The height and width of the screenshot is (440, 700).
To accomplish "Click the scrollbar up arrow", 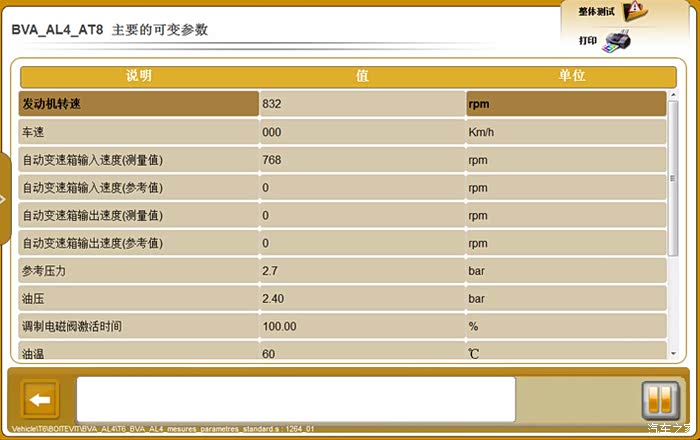I will pyautogui.click(x=673, y=95).
